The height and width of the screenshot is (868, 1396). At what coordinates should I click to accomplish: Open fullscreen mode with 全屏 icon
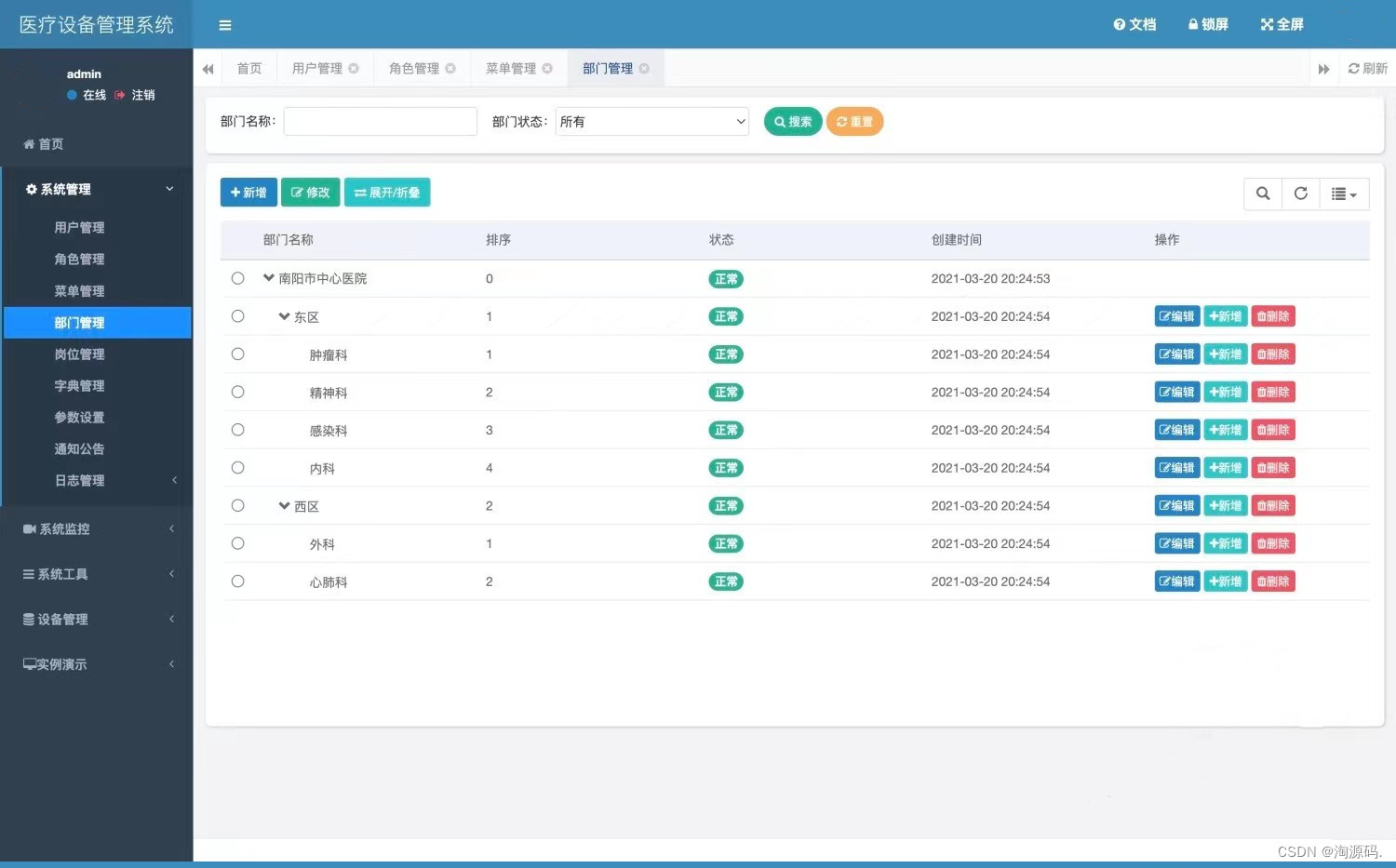[1282, 24]
